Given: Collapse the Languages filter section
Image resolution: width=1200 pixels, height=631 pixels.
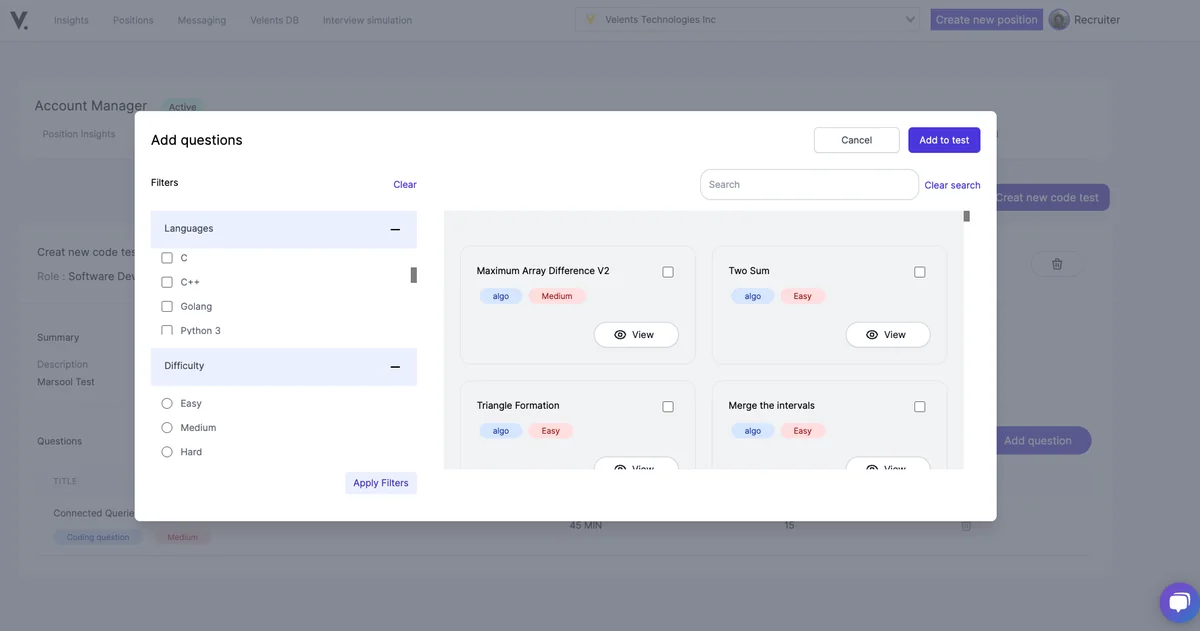Looking at the screenshot, I should click(x=395, y=229).
